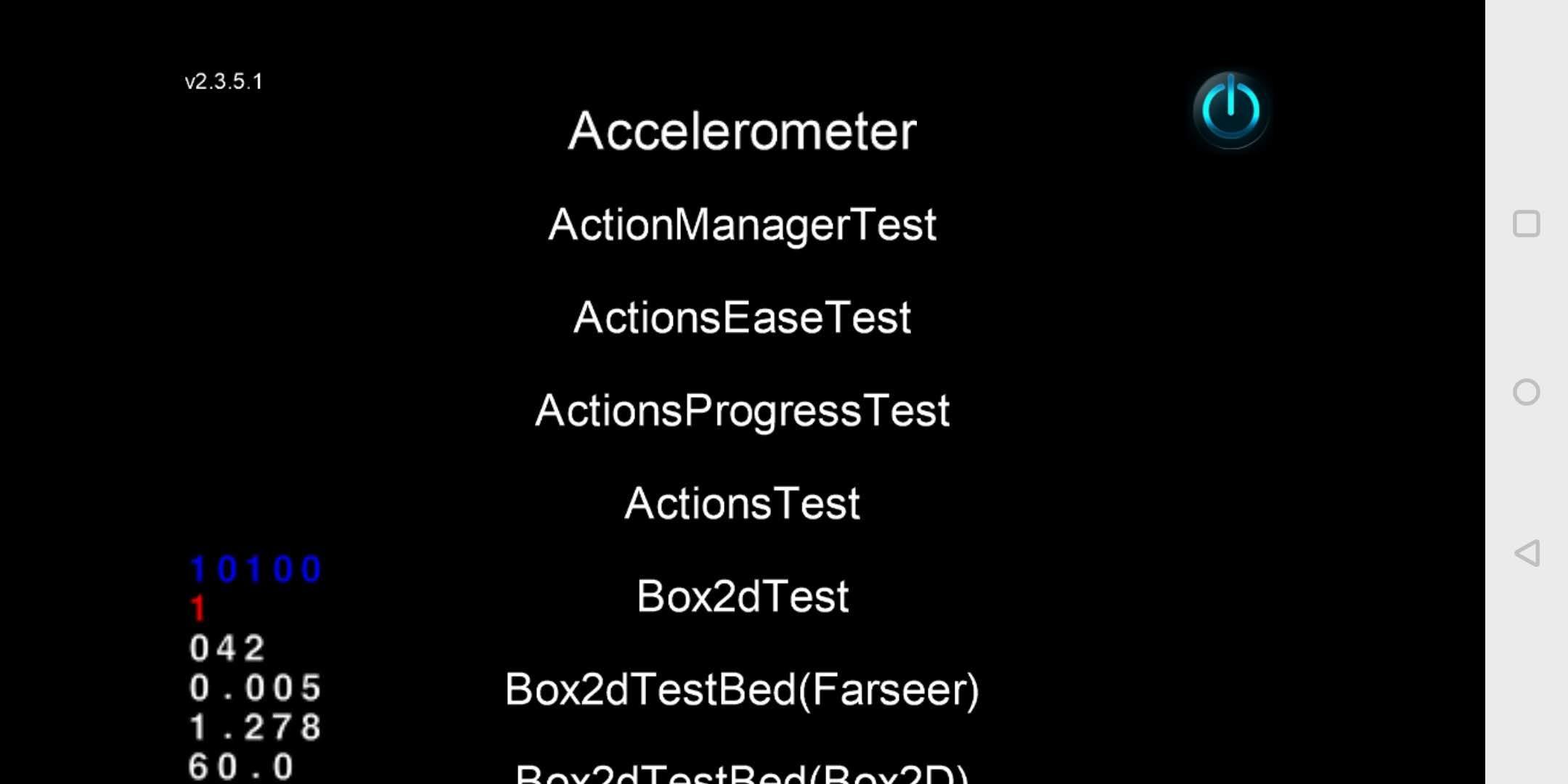Open the partially visible Box2dTestBed(Box2D) item

click(742, 772)
